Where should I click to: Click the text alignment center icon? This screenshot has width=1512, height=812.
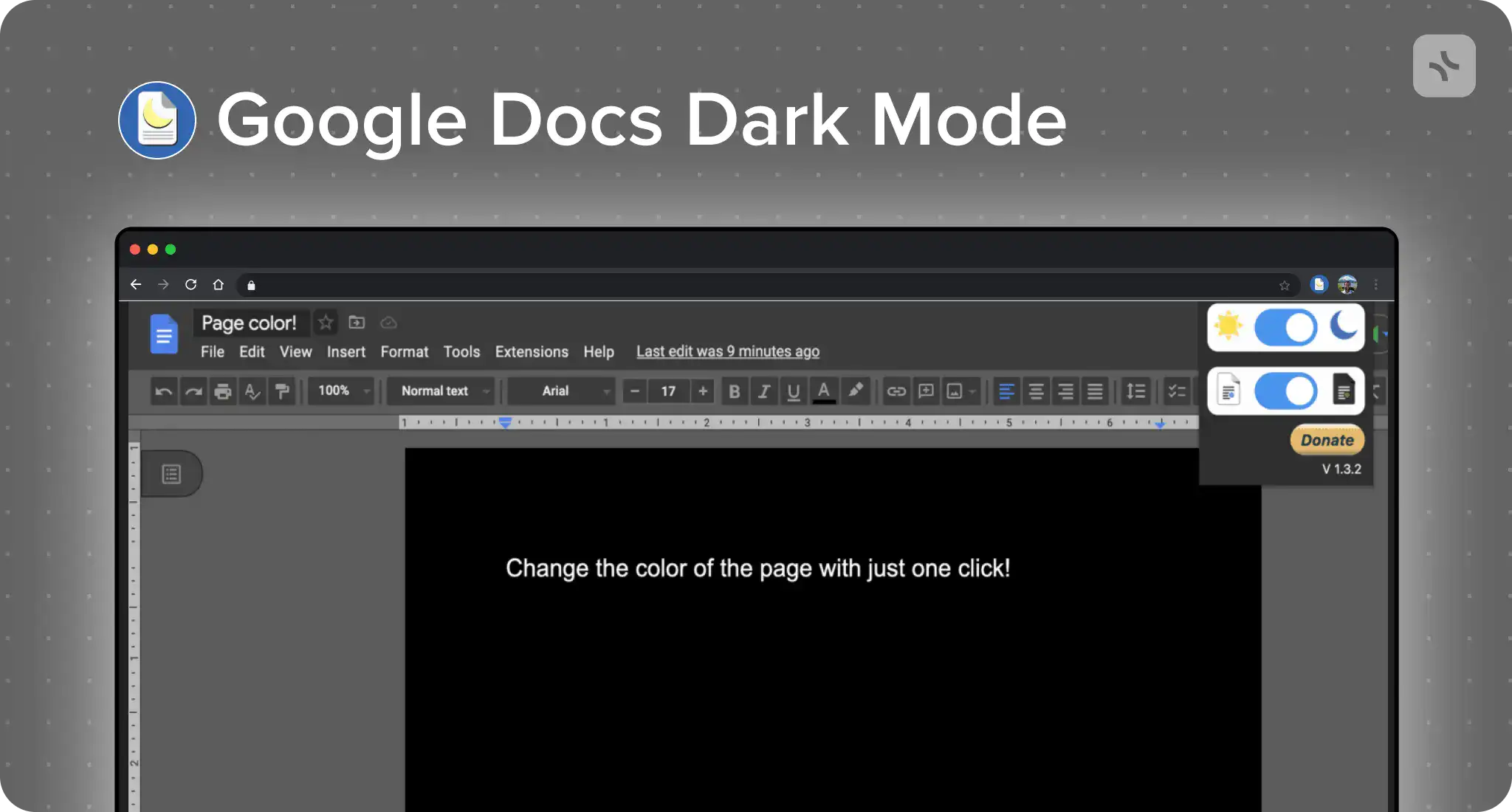(x=1036, y=391)
